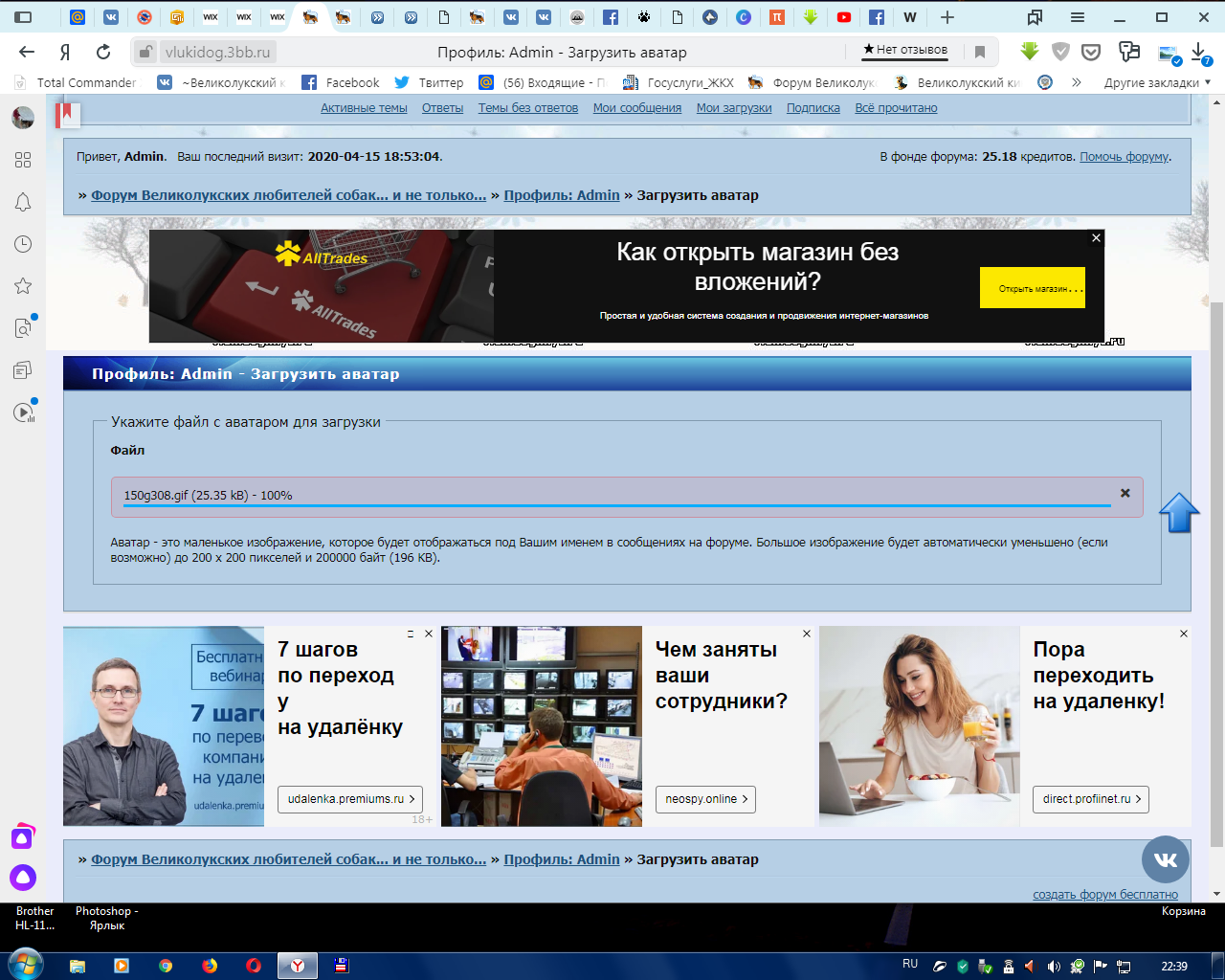The width and height of the screenshot is (1225, 980).
Task: Open the Активные темы link
Action: pyautogui.click(x=364, y=108)
